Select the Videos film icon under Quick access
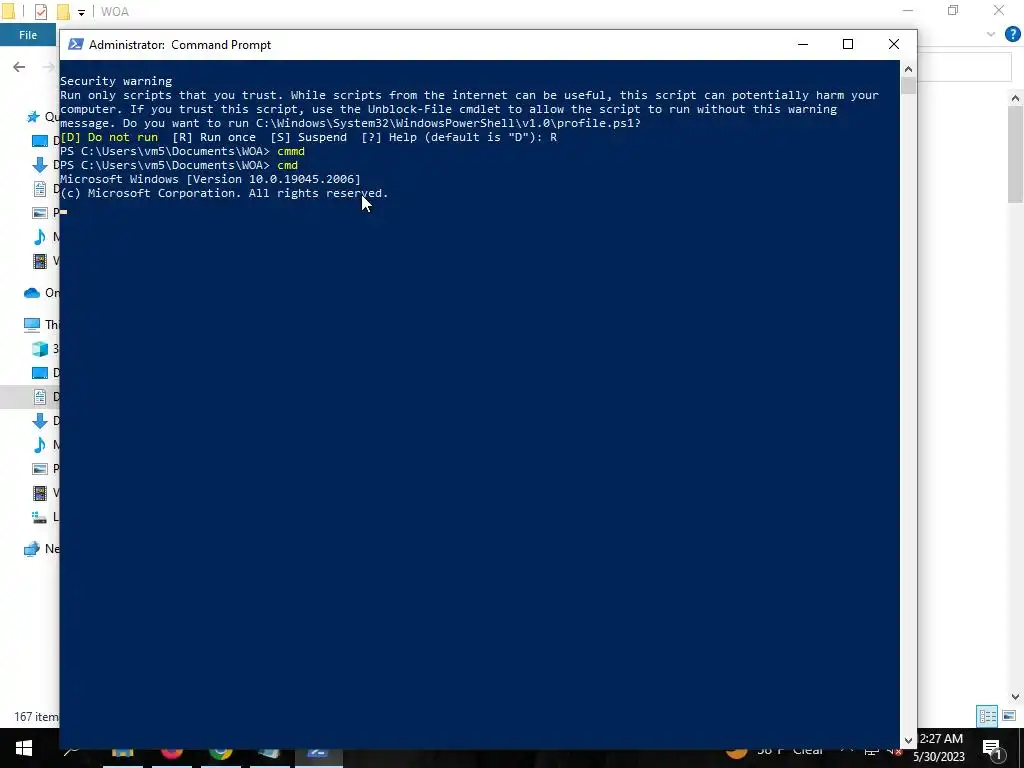Viewport: 1024px width, 768px height. pyautogui.click(x=40, y=261)
